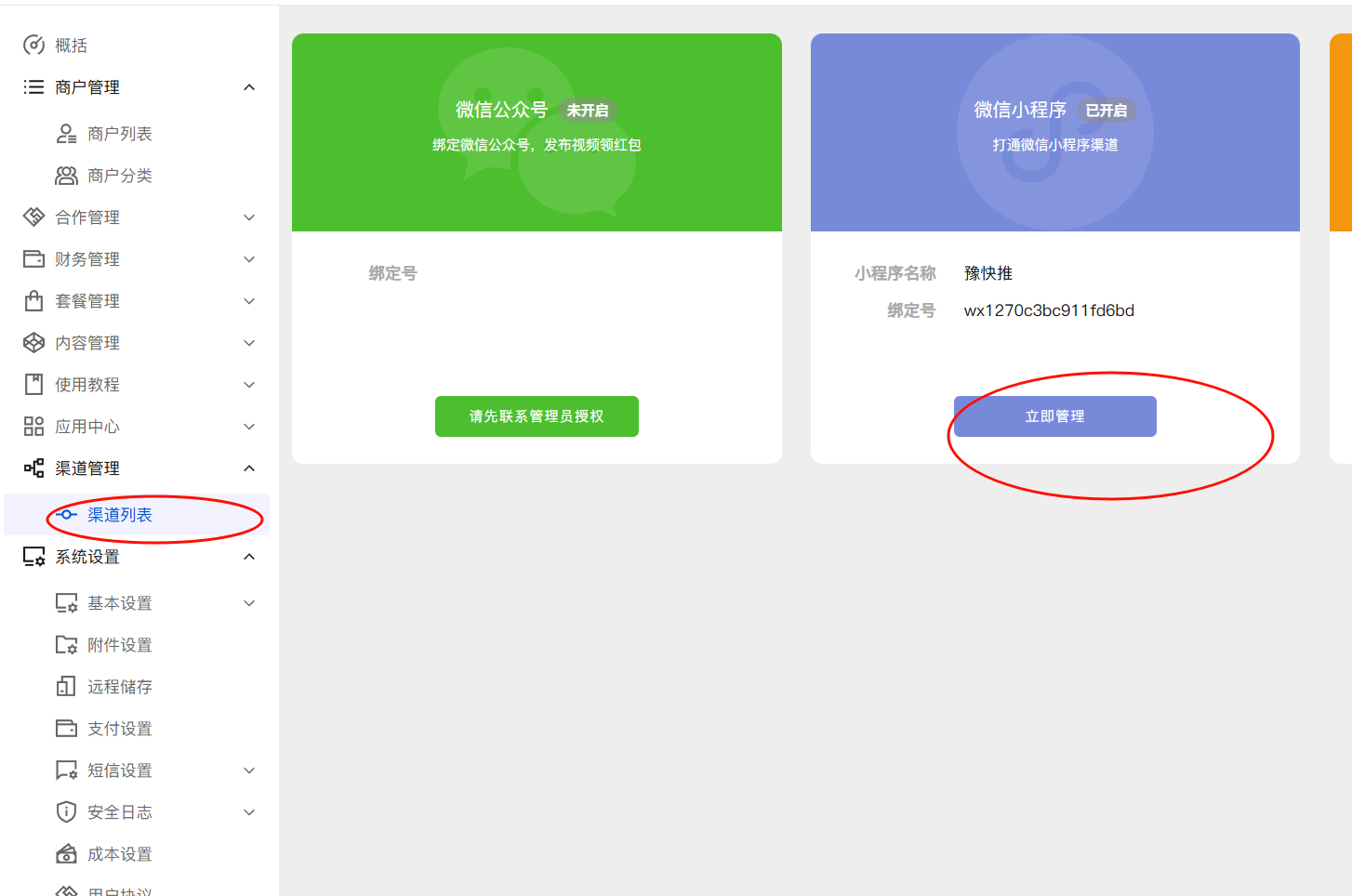Collapse the 渠道管理 chevron

click(249, 468)
